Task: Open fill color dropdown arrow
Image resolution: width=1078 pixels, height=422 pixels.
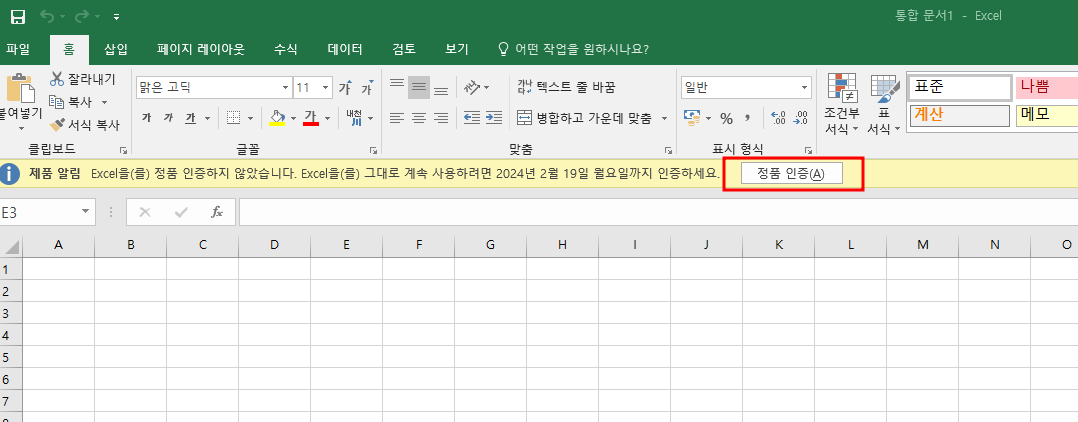Action: point(294,118)
